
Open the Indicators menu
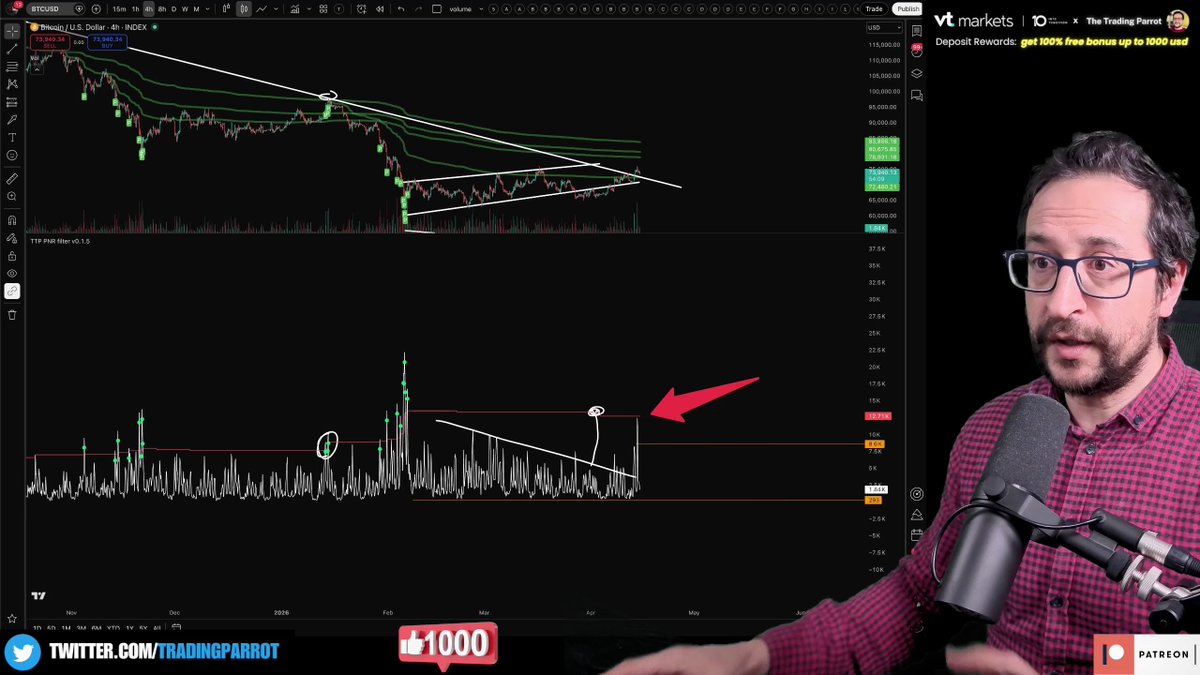(295, 9)
